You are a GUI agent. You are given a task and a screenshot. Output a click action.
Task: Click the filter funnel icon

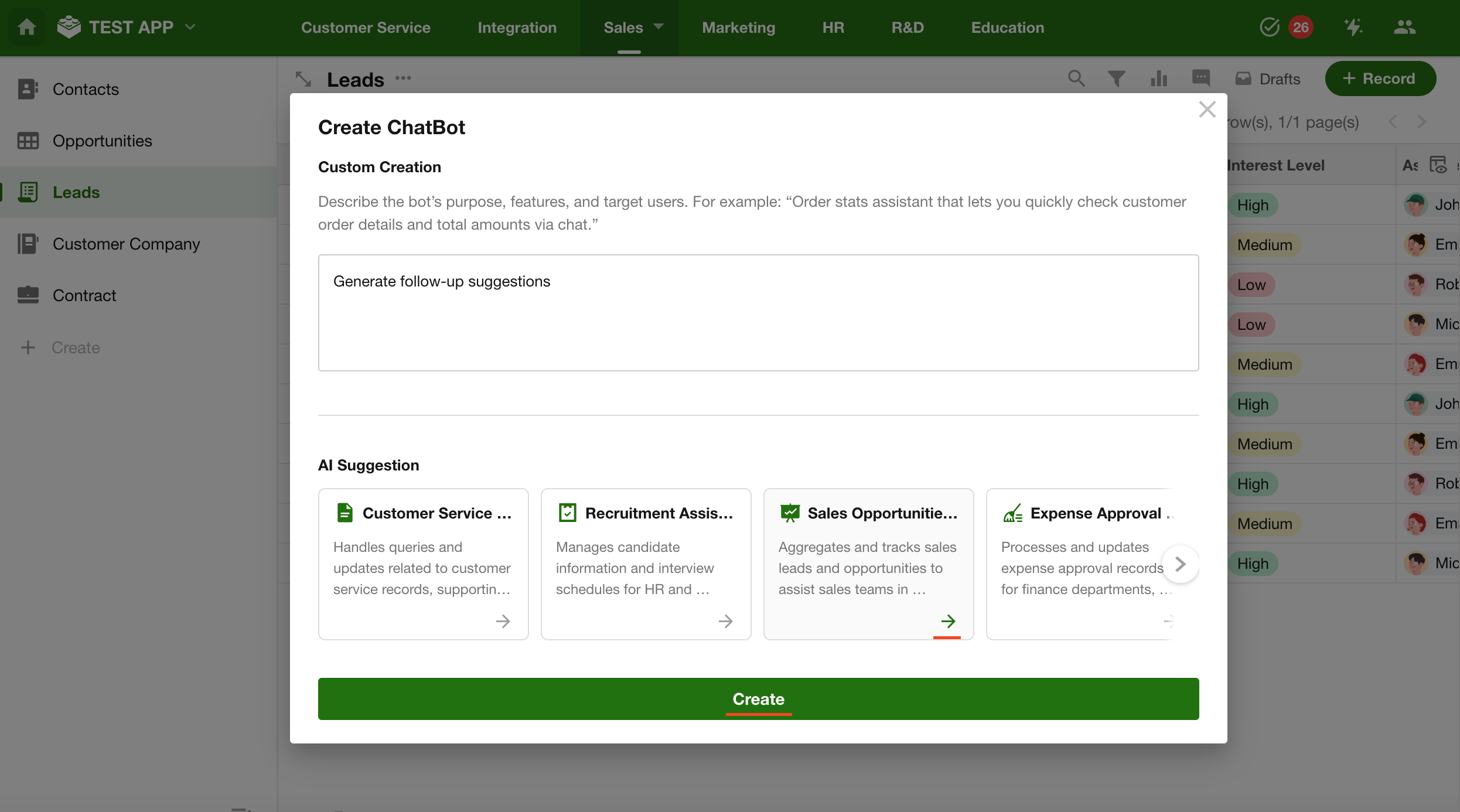click(1116, 79)
